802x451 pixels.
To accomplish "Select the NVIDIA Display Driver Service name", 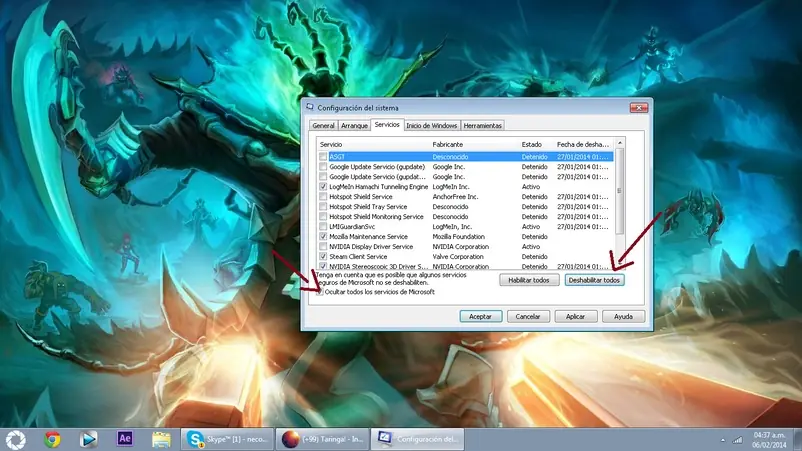I will click(371, 246).
